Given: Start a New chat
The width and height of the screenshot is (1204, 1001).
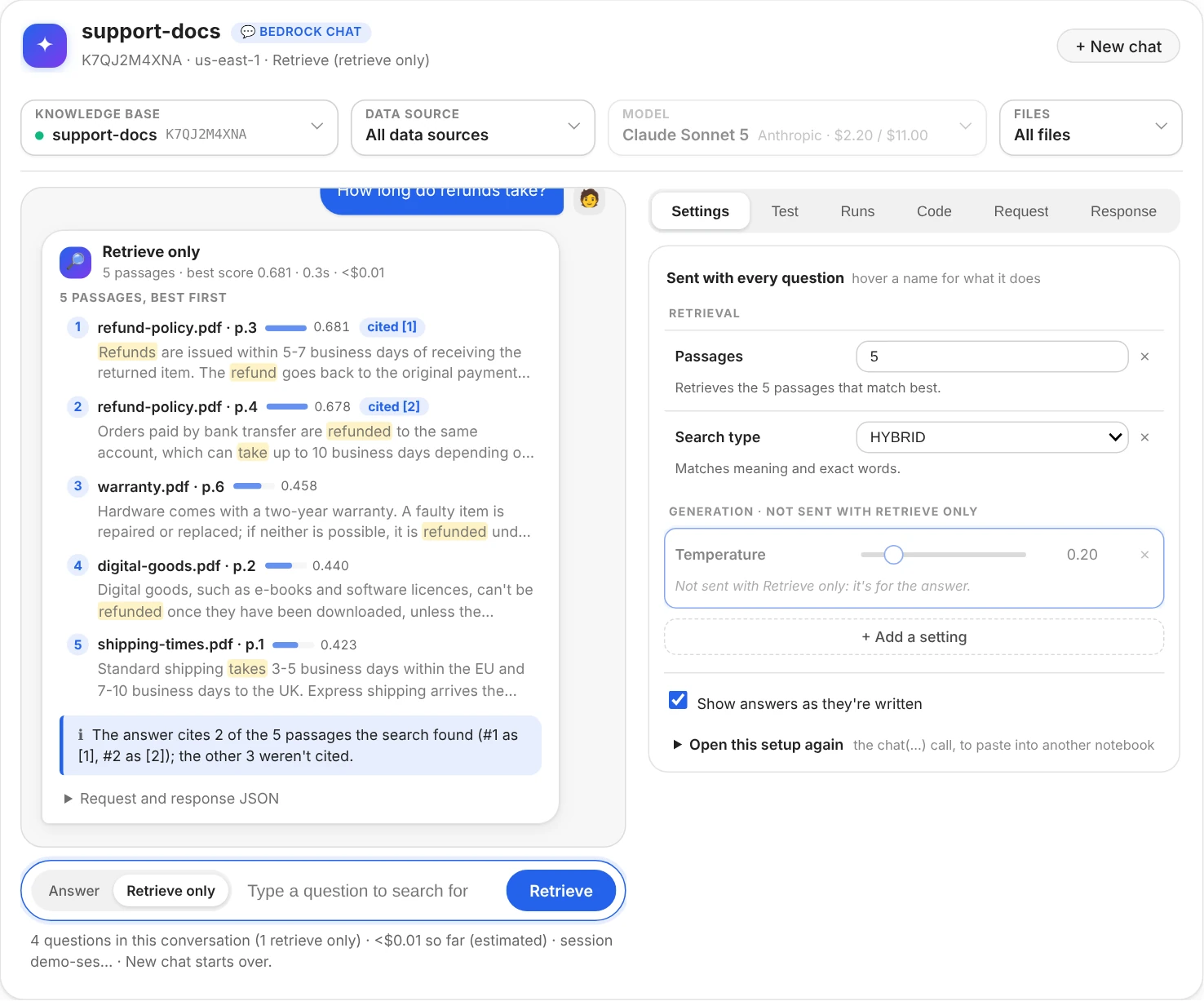Looking at the screenshot, I should [x=1118, y=47].
